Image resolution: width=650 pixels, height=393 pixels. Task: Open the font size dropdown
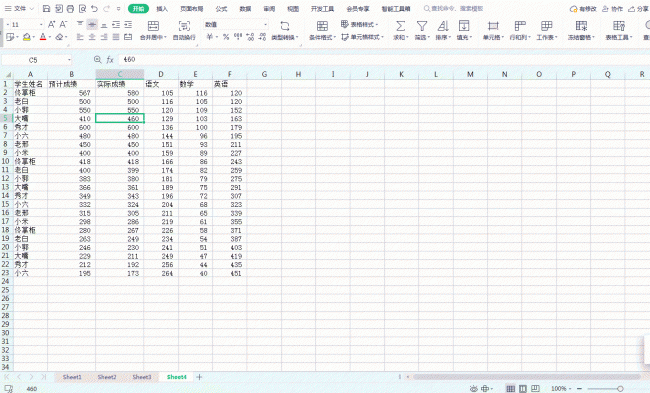pyautogui.click(x=41, y=25)
